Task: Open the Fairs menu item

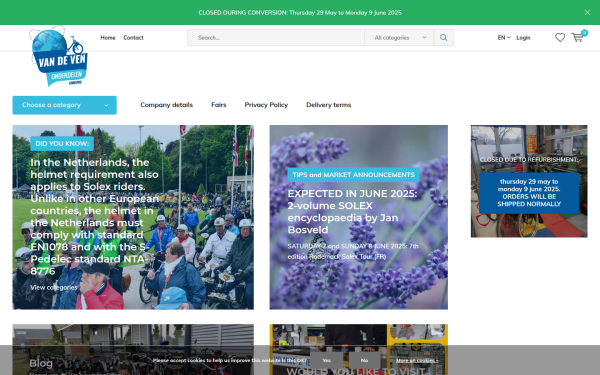Action: tap(218, 105)
